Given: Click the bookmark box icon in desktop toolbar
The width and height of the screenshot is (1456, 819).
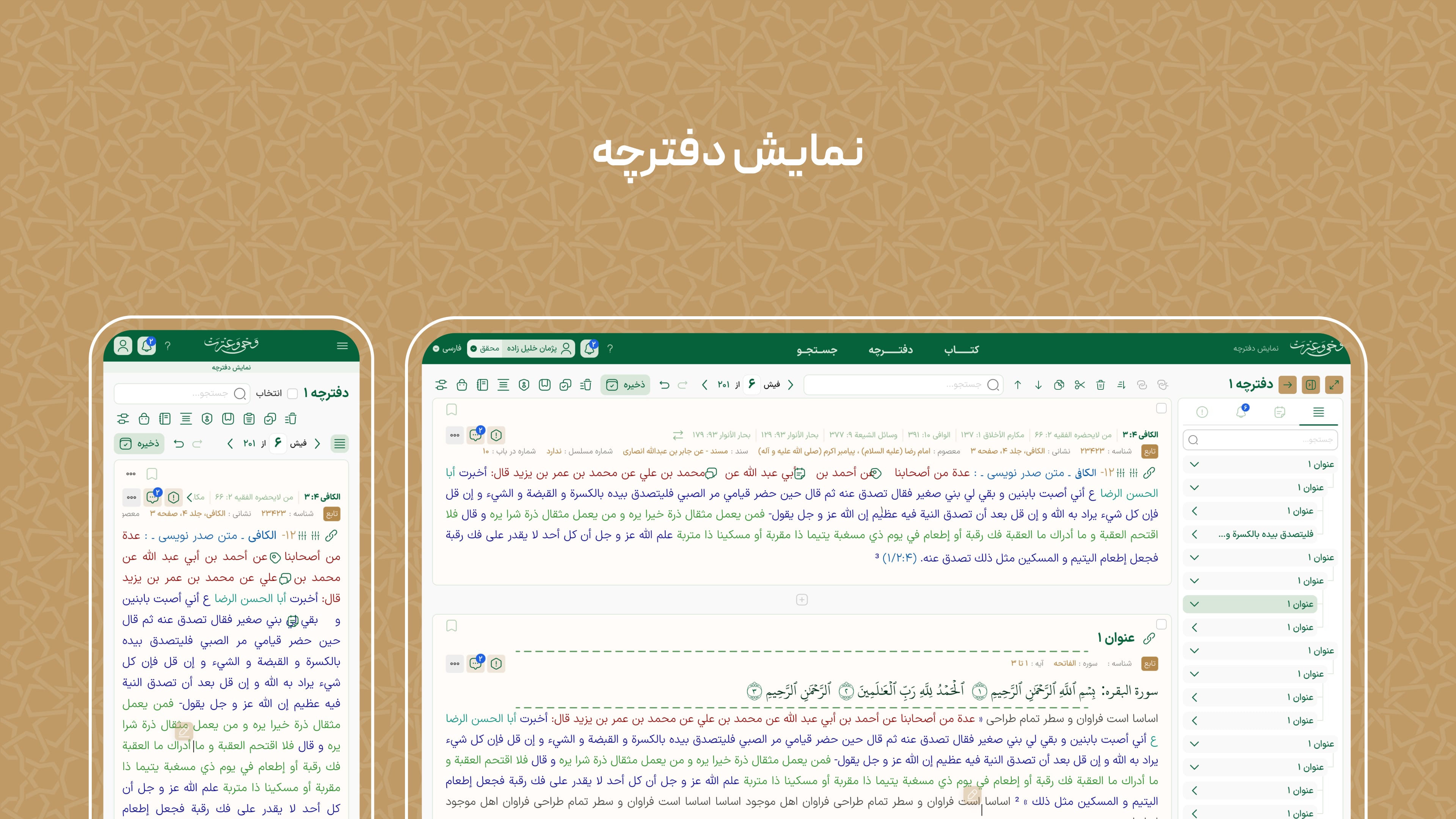Looking at the screenshot, I should (544, 385).
